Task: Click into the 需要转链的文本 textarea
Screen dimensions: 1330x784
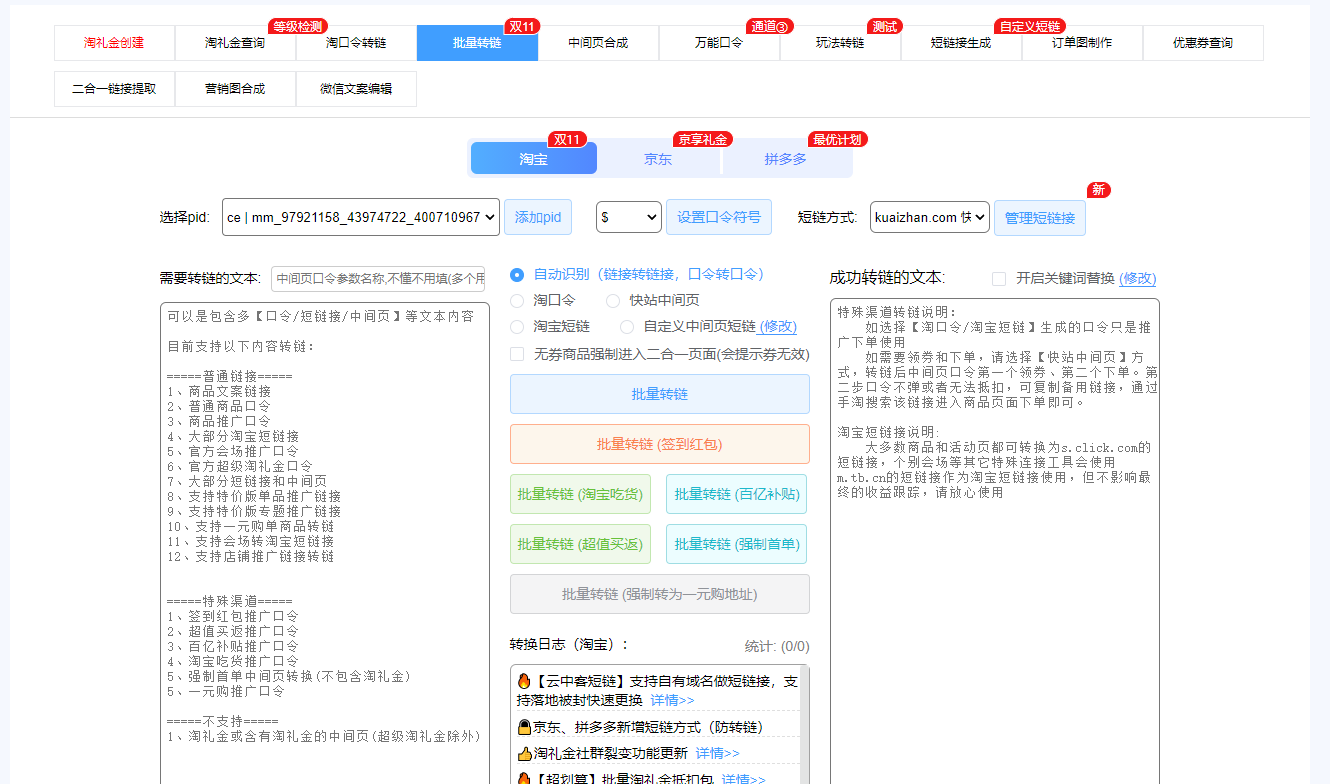Action: [x=325, y=543]
